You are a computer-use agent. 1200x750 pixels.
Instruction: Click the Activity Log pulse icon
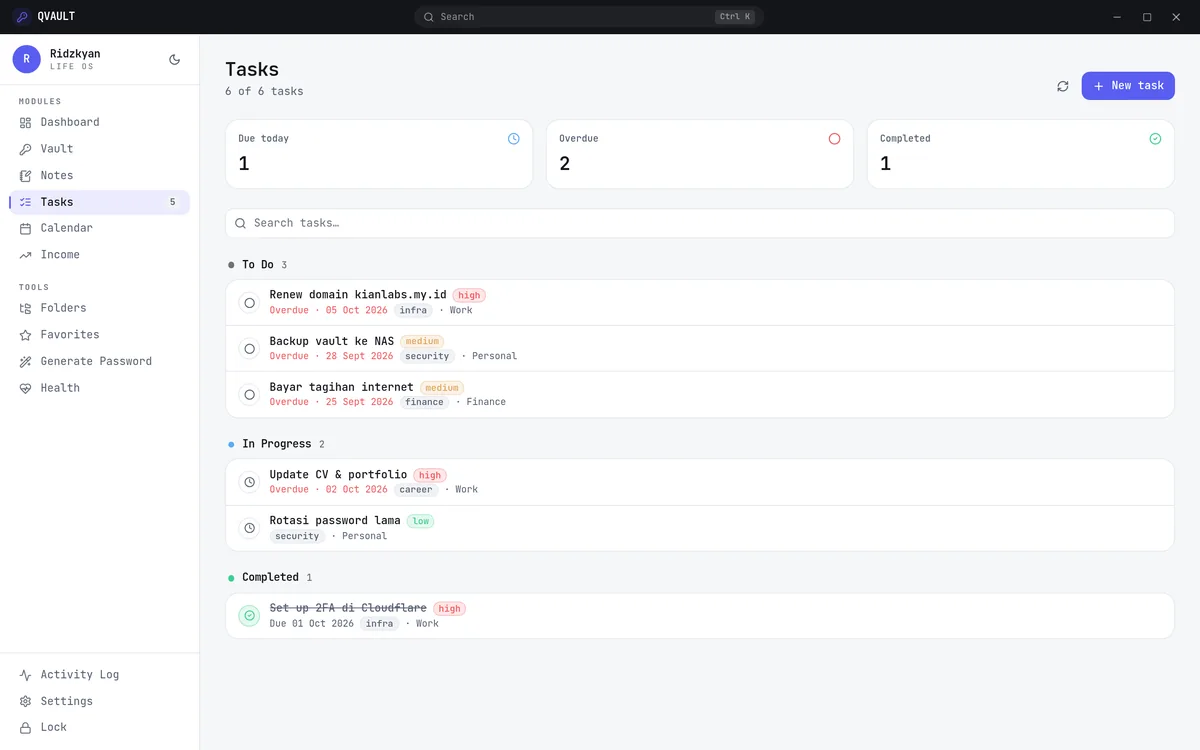26,675
